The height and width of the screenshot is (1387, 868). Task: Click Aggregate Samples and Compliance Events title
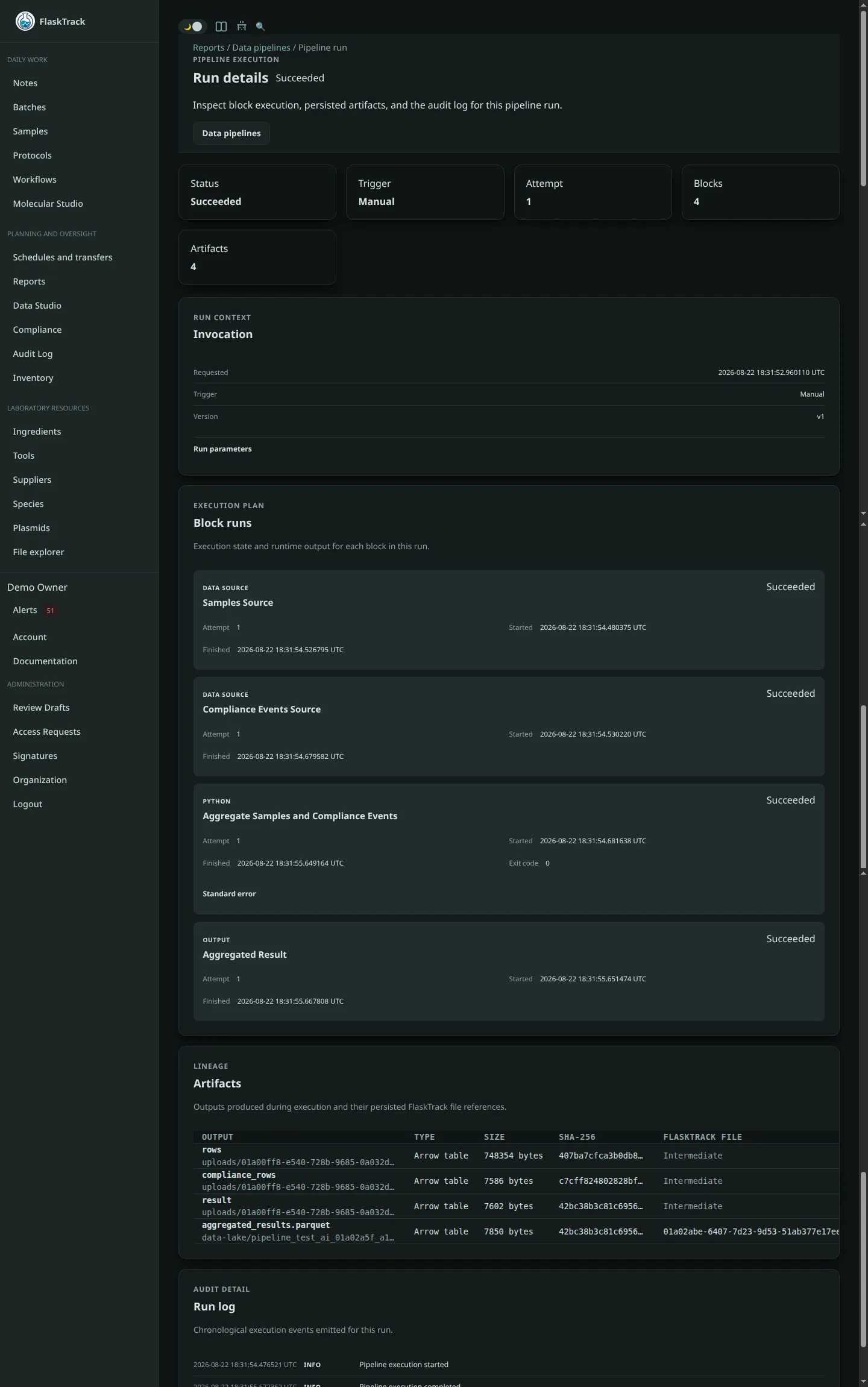pyautogui.click(x=300, y=816)
